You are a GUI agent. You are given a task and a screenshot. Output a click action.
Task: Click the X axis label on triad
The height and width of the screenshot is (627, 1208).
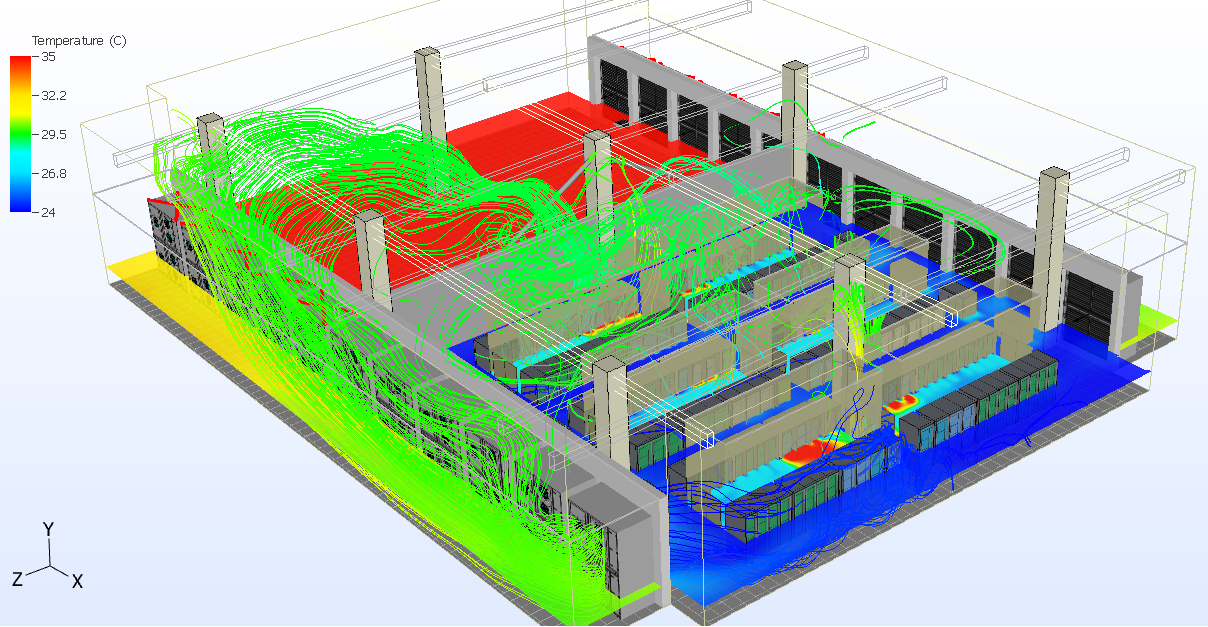coord(77,581)
